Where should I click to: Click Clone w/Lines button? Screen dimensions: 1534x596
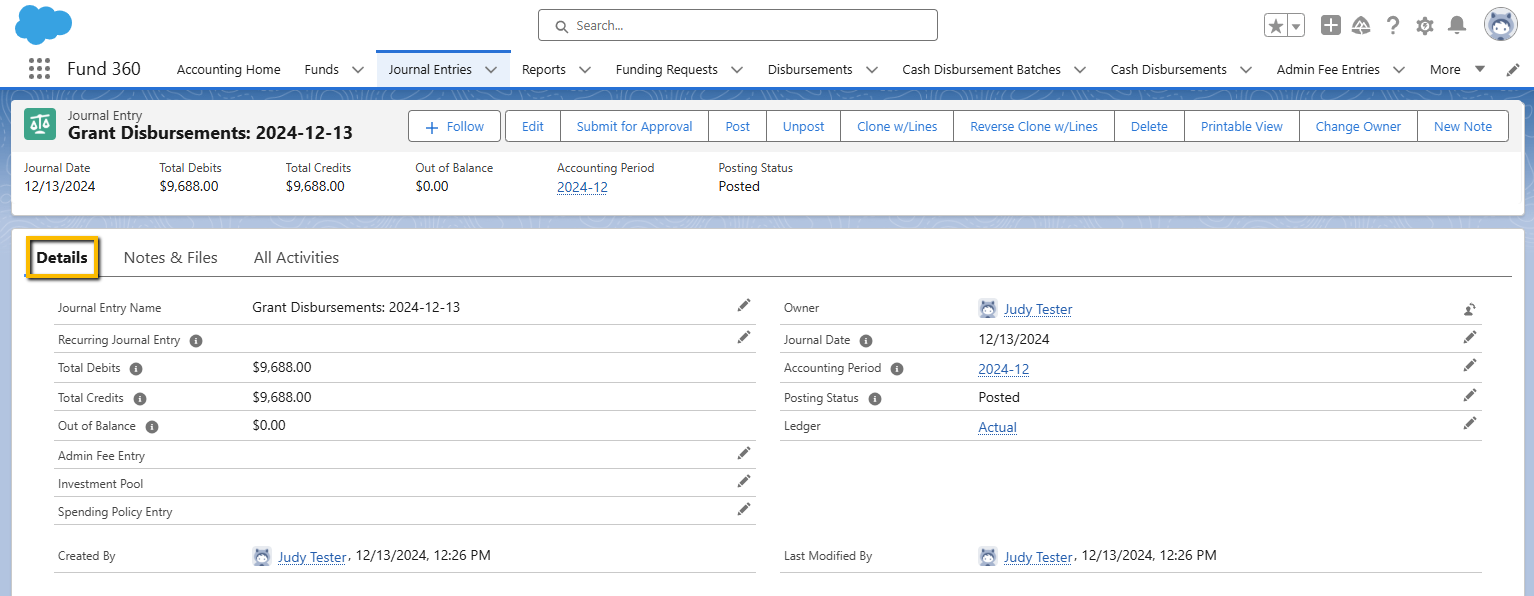(x=898, y=126)
